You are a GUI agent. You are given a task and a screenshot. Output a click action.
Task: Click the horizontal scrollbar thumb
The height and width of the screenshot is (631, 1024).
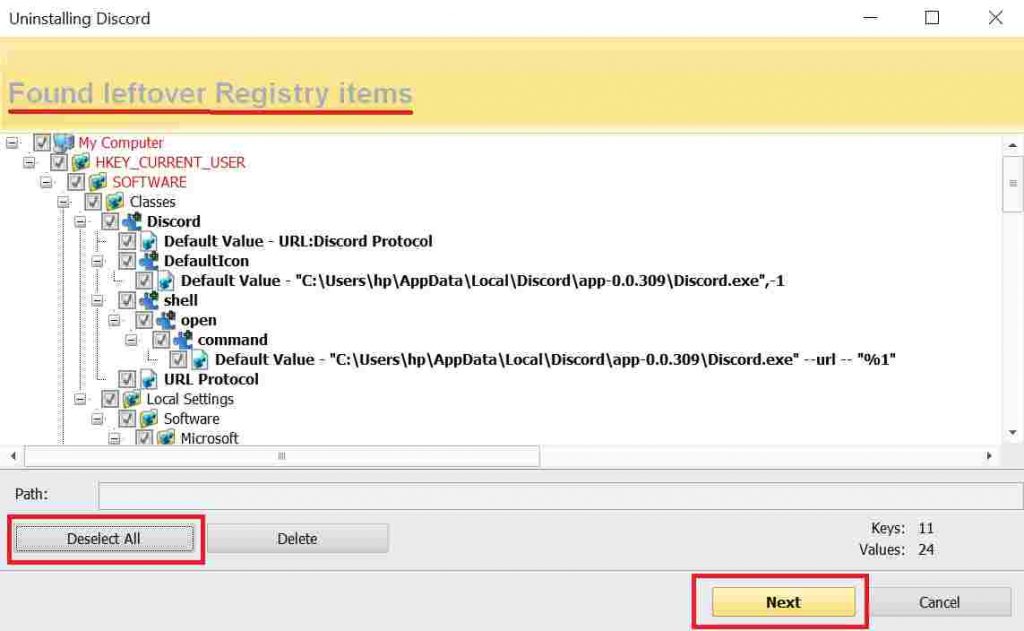pyautogui.click(x=282, y=456)
